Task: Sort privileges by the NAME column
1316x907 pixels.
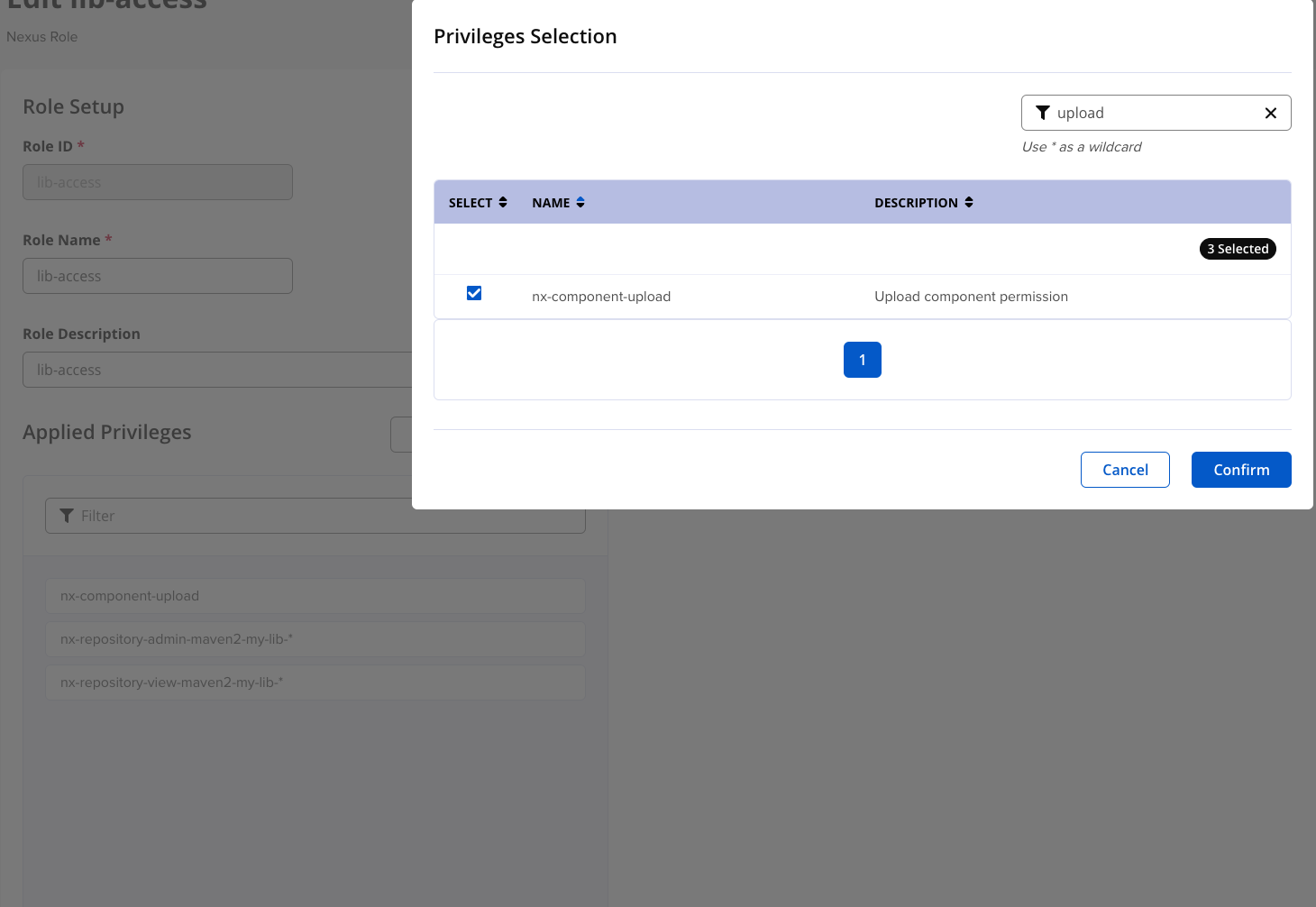Action: (559, 203)
